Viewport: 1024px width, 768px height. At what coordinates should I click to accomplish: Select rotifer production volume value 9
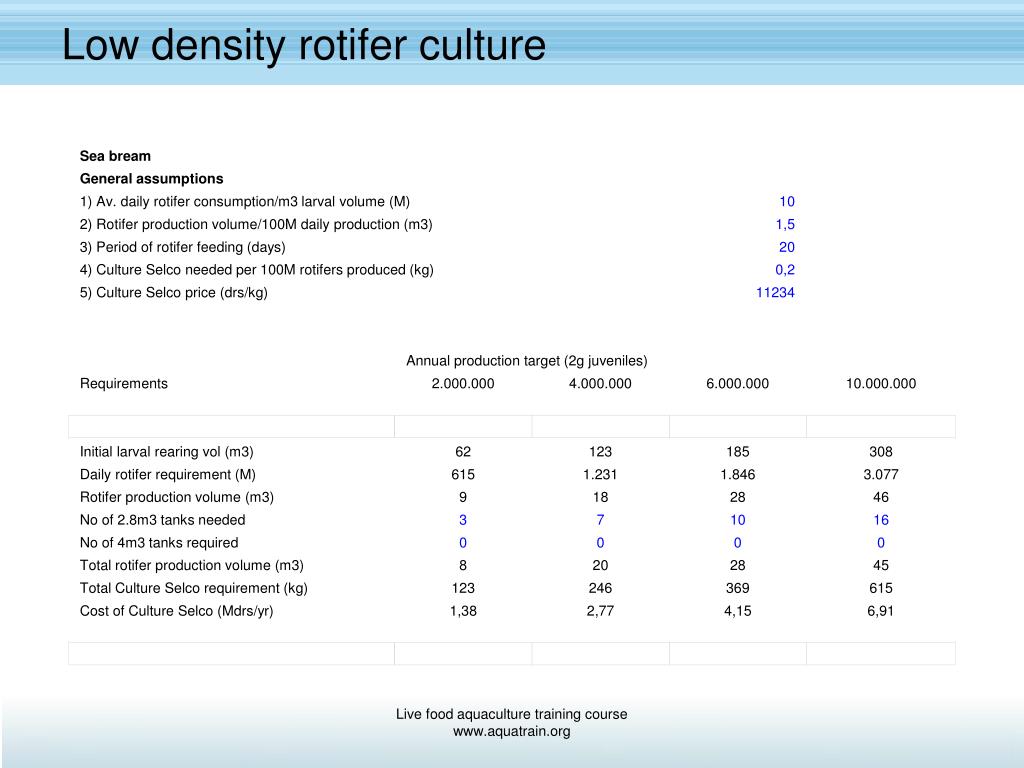coord(463,498)
